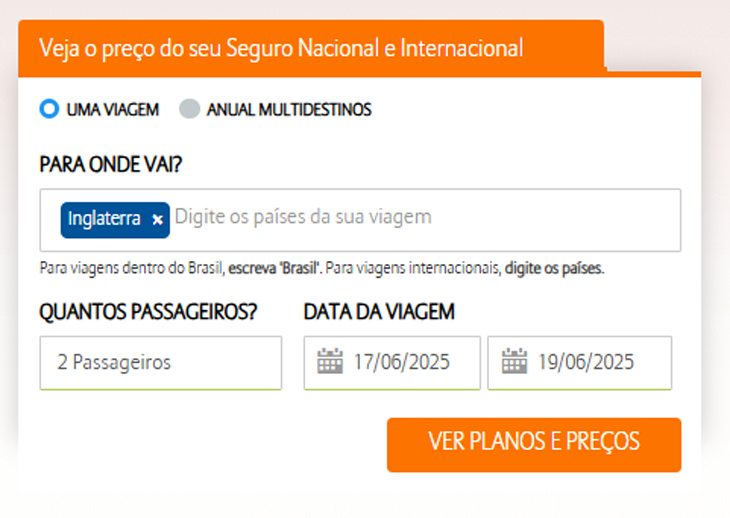The width and height of the screenshot is (730, 518).
Task: Open calendar icon beside 19/06/2025
Action: click(x=514, y=361)
